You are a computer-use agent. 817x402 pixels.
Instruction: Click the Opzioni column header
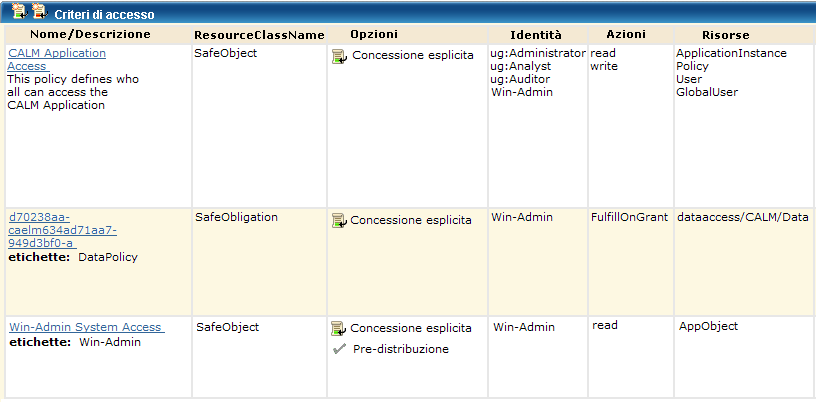[x=374, y=34]
